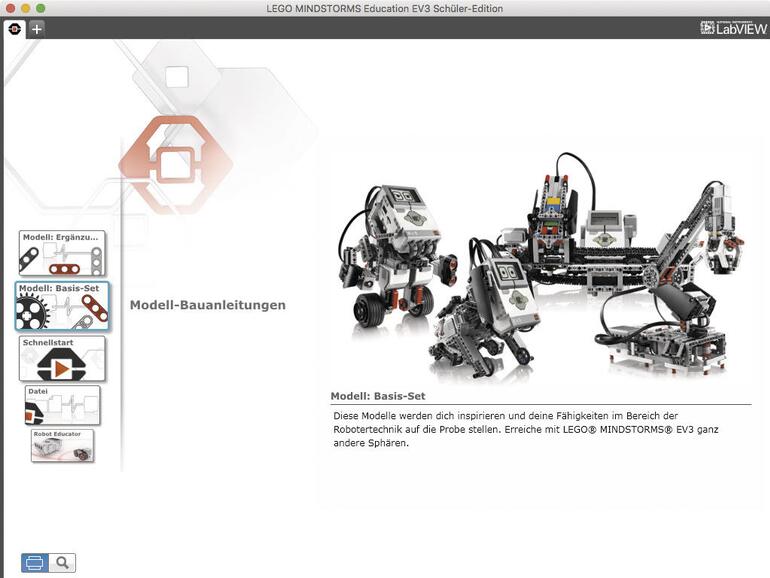
Task: Add a new project with plus tab
Action: point(37,29)
